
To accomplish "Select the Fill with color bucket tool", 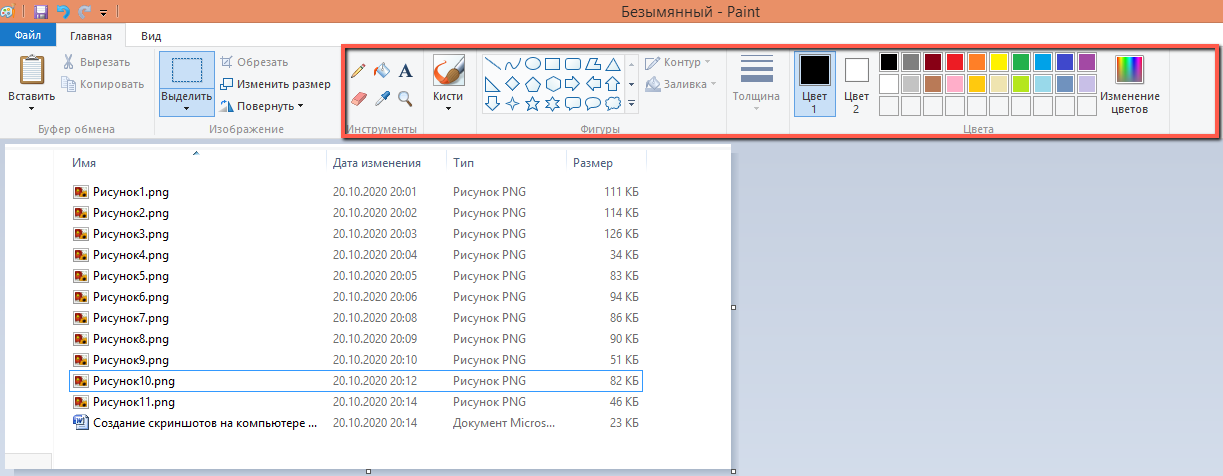I will [382, 71].
